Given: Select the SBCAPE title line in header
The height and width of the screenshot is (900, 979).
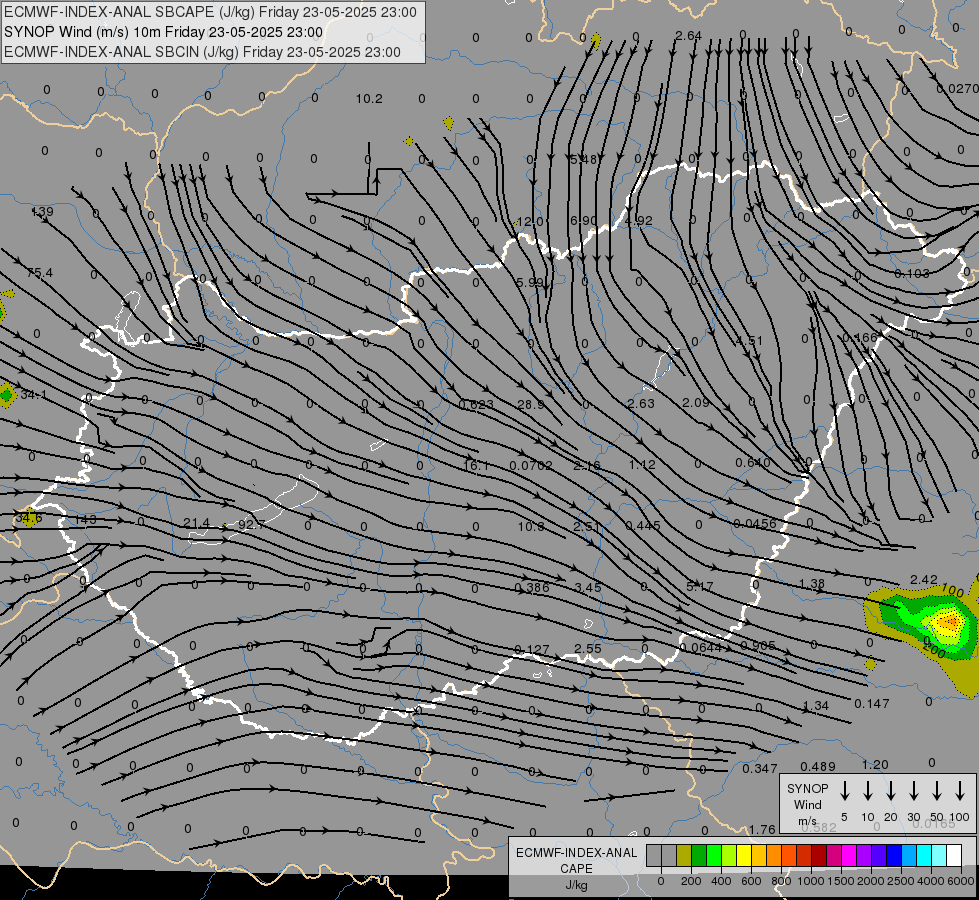Looking at the screenshot, I should 210,12.
